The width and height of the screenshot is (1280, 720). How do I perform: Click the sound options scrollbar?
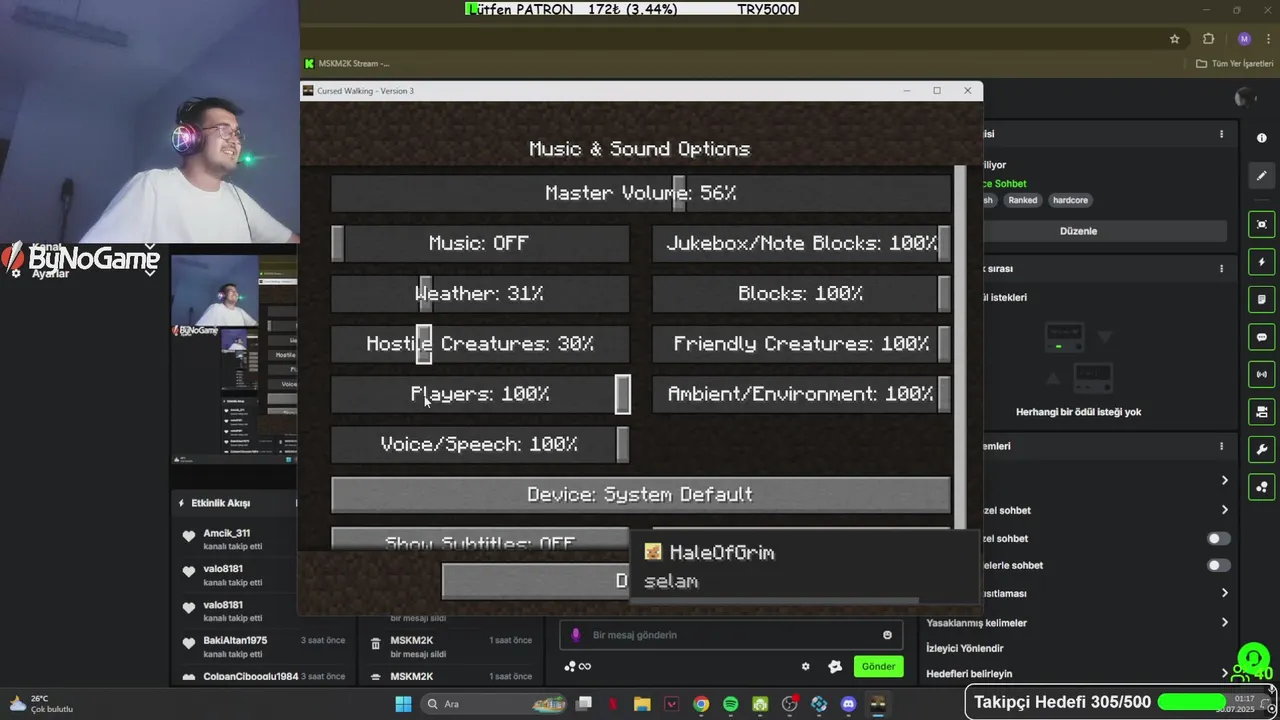click(x=961, y=347)
